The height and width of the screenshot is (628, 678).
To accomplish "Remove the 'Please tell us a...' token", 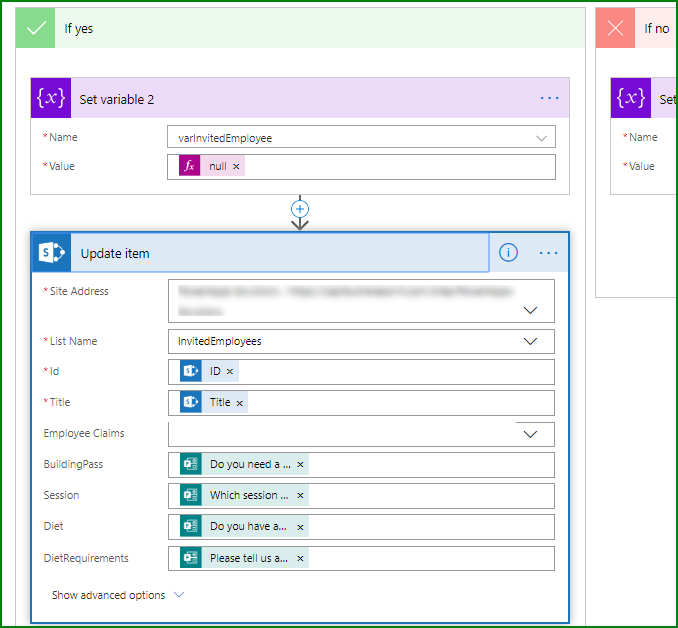I will pyautogui.click(x=300, y=559).
